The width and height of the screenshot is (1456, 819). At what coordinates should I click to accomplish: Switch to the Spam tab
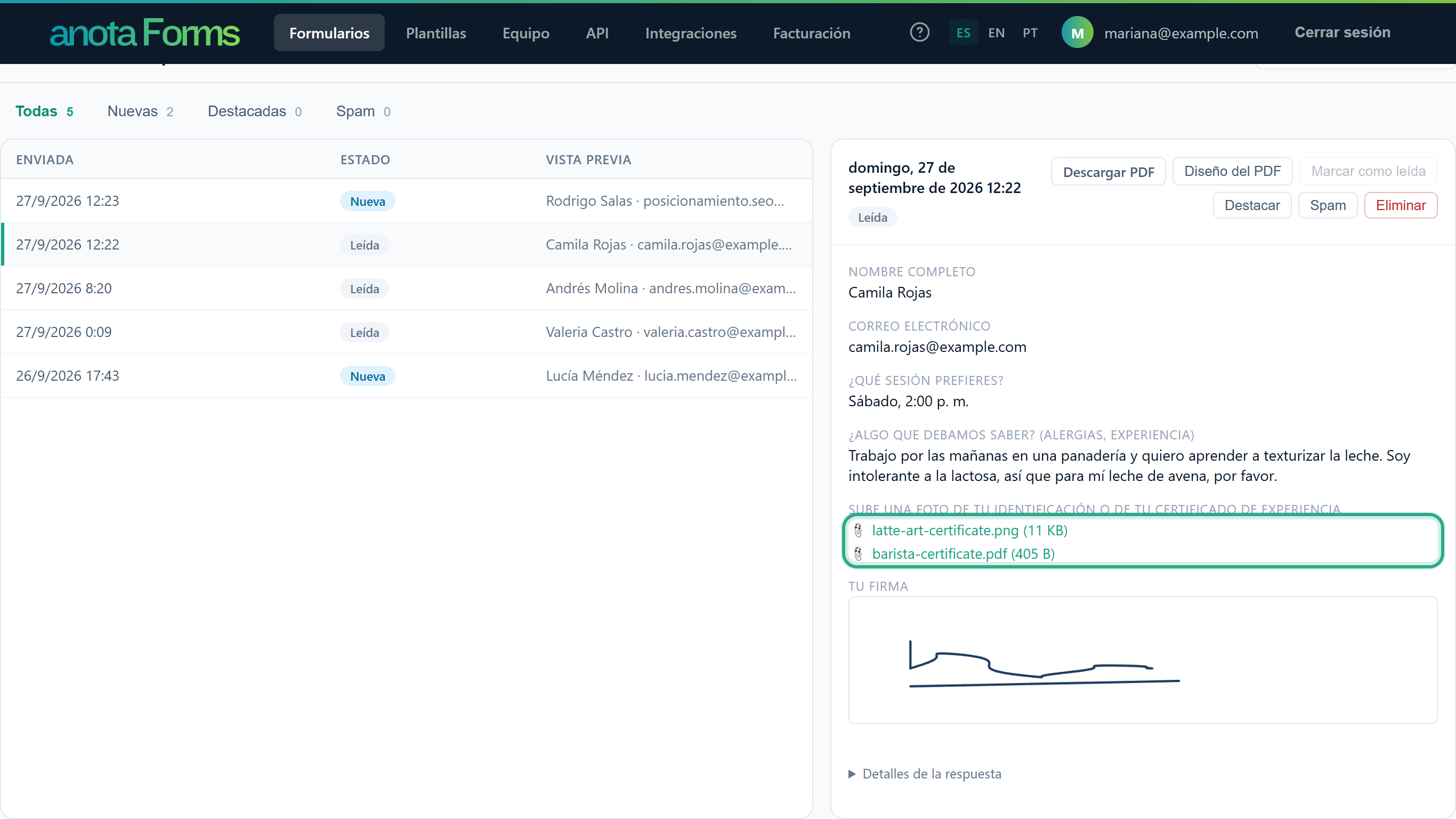pos(363,111)
